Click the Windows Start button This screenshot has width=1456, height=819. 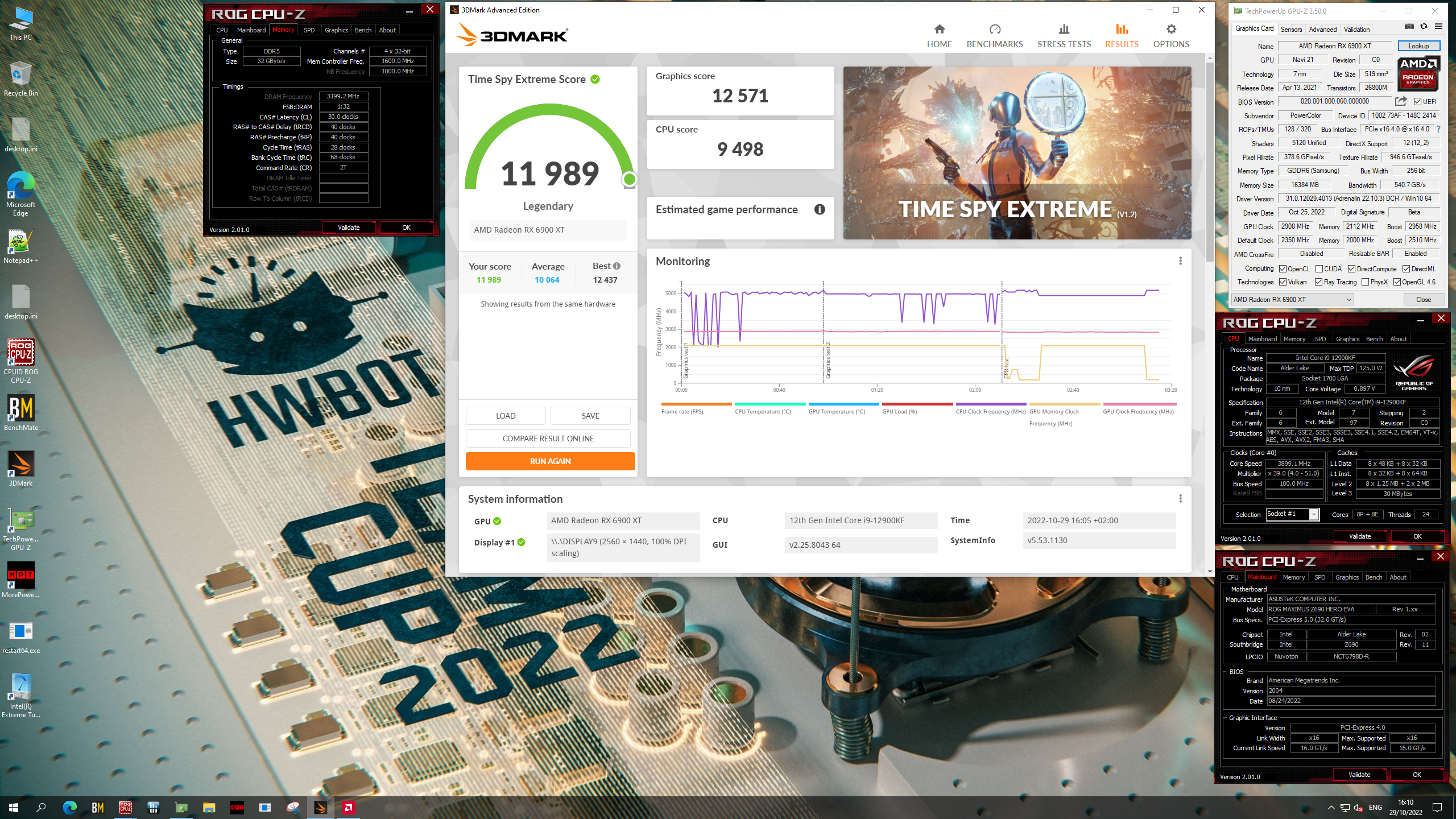point(14,807)
